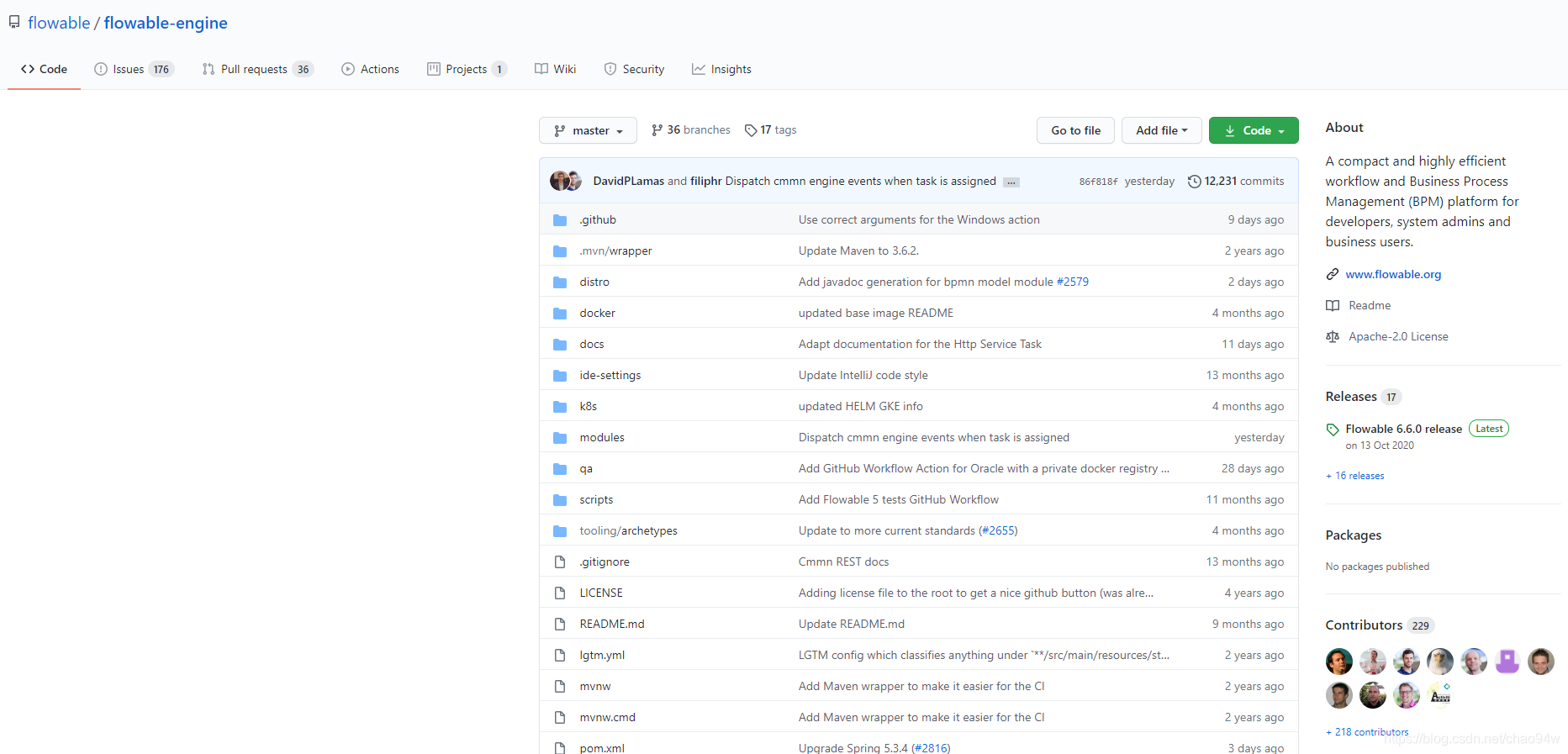Expand commit message ellipsis button
Viewport: 1568px width, 754px height.
point(1011,182)
